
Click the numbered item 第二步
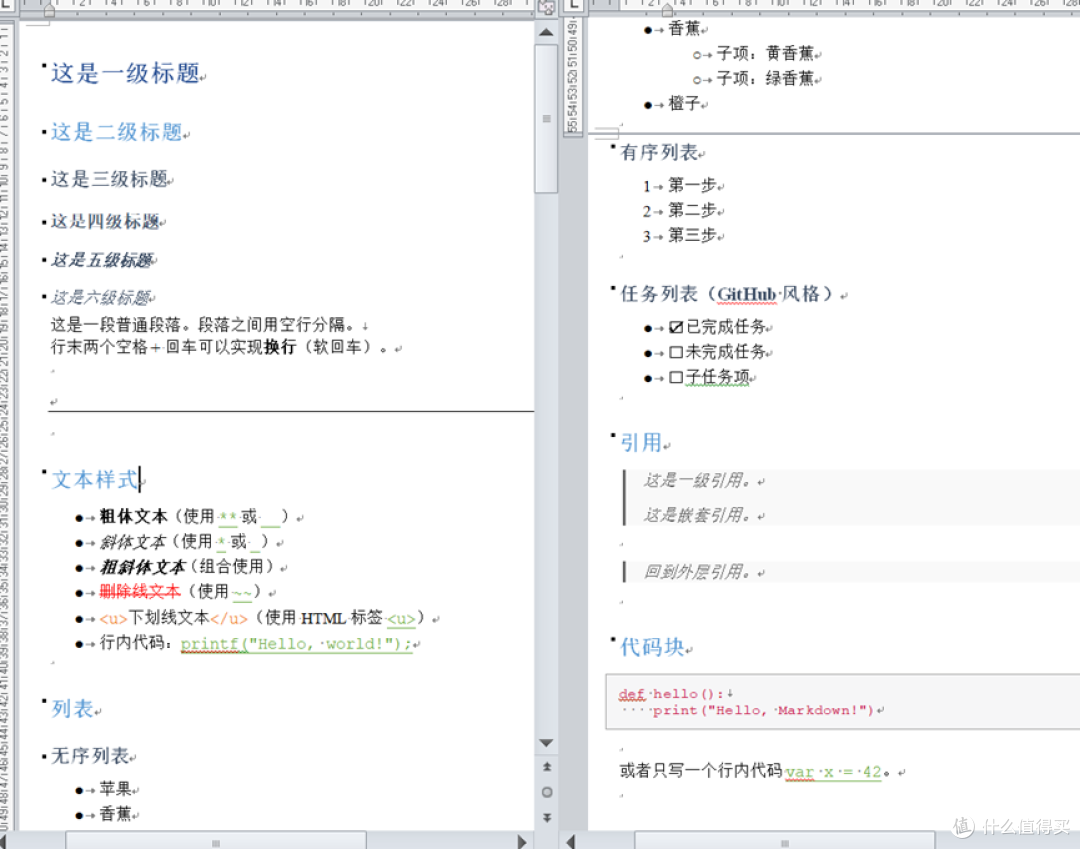coord(692,211)
